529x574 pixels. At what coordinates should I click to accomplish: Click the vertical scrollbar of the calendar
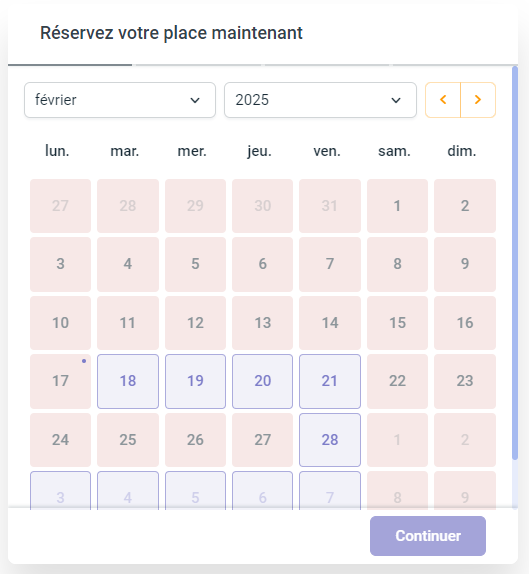(515, 263)
